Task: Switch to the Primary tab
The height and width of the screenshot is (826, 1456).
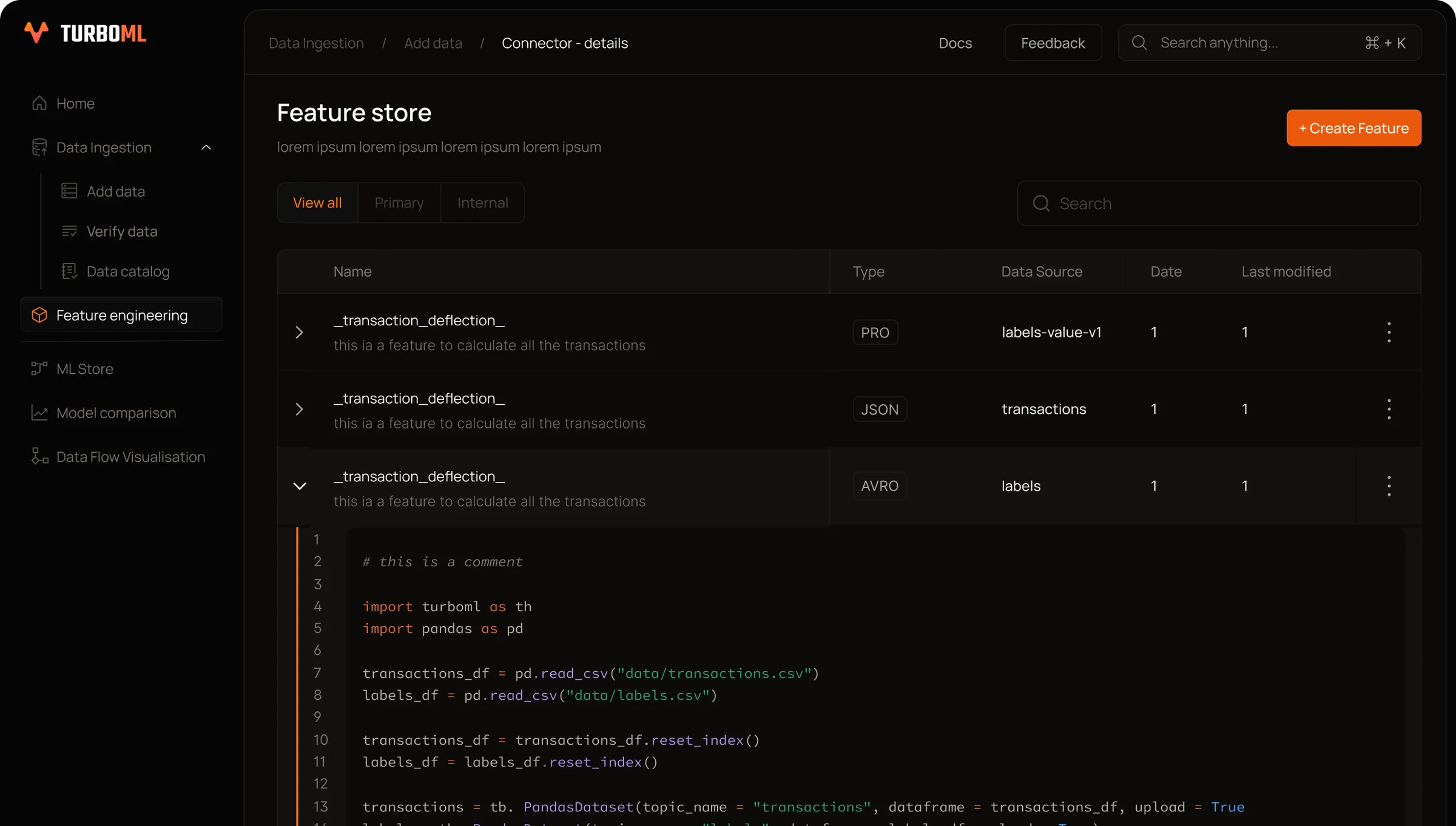Action: point(399,203)
